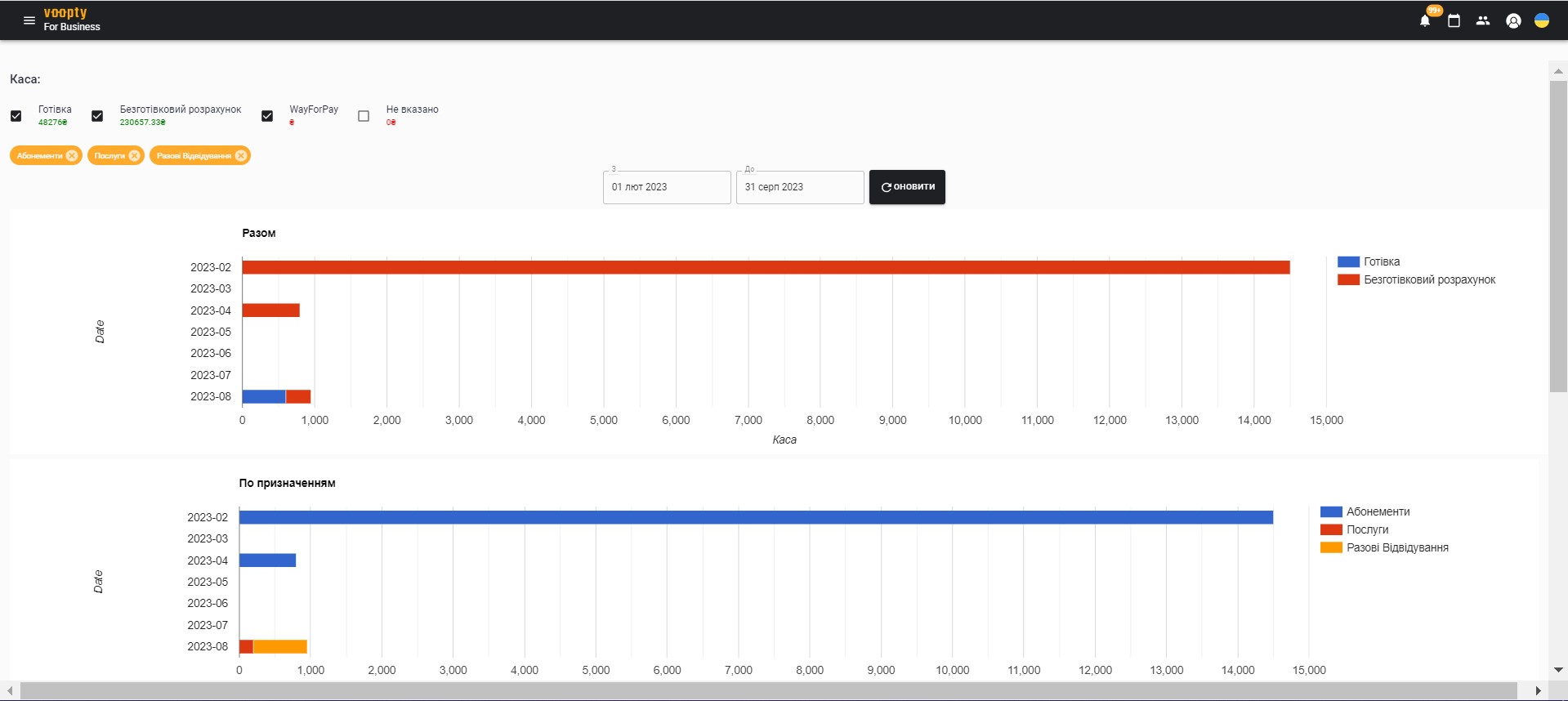This screenshot has width=1568, height=701.
Task: Open the hamburger navigation menu
Action: [29, 20]
